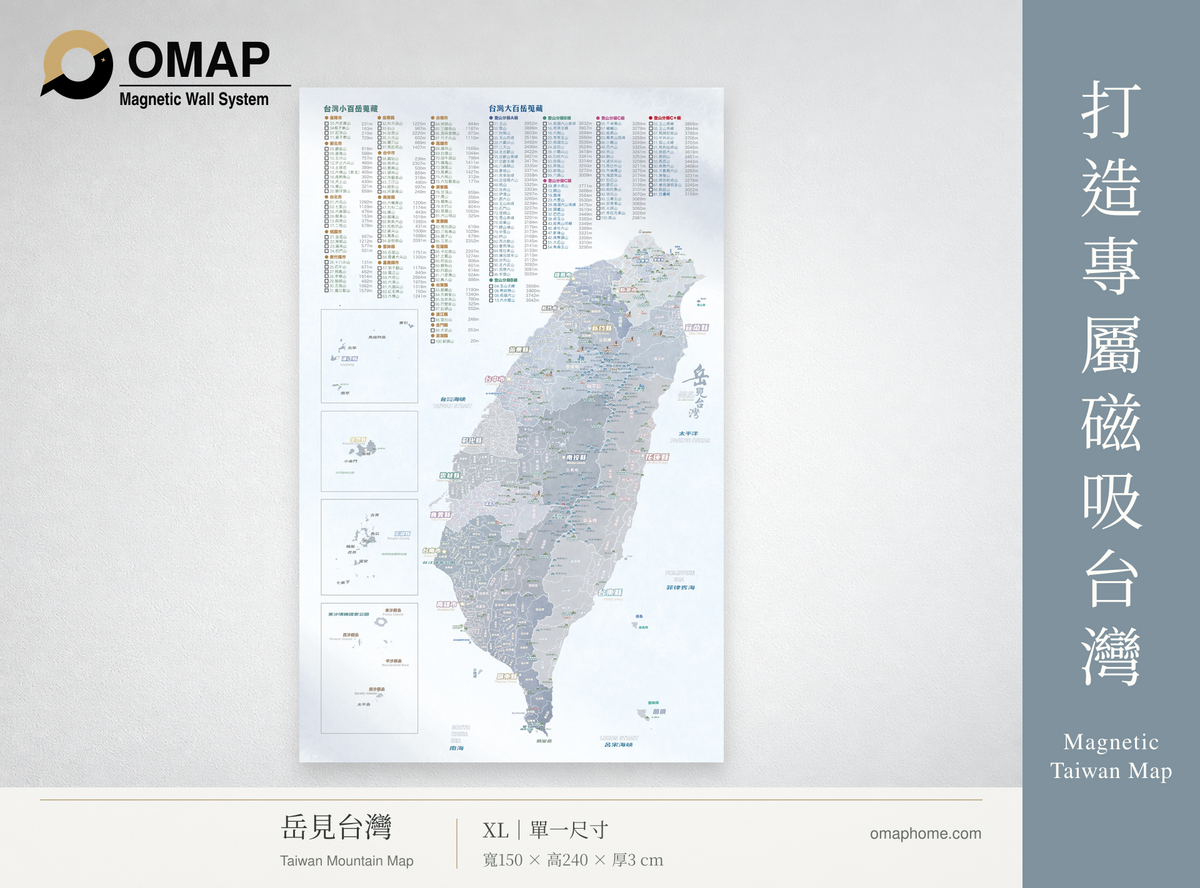This screenshot has height=888, width=1200.
Task: Click the 寬150 × 高240 dimensions text
Action: pyautogui.click(x=572, y=860)
